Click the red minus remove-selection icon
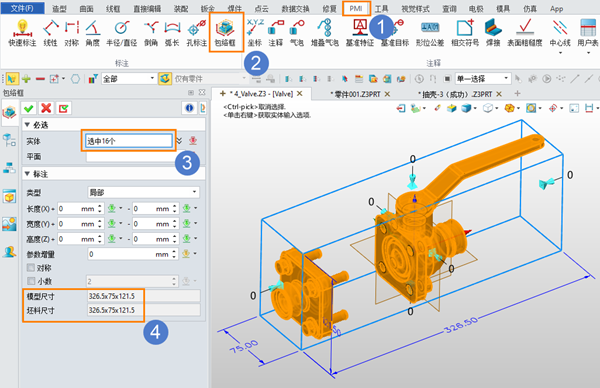 pyautogui.click(x=40, y=79)
